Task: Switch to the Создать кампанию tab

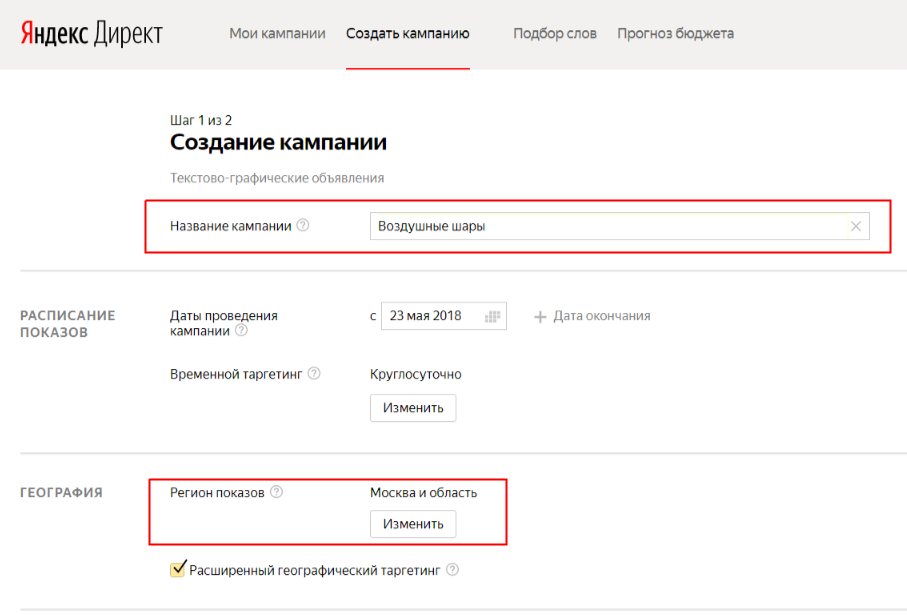Action: [407, 34]
